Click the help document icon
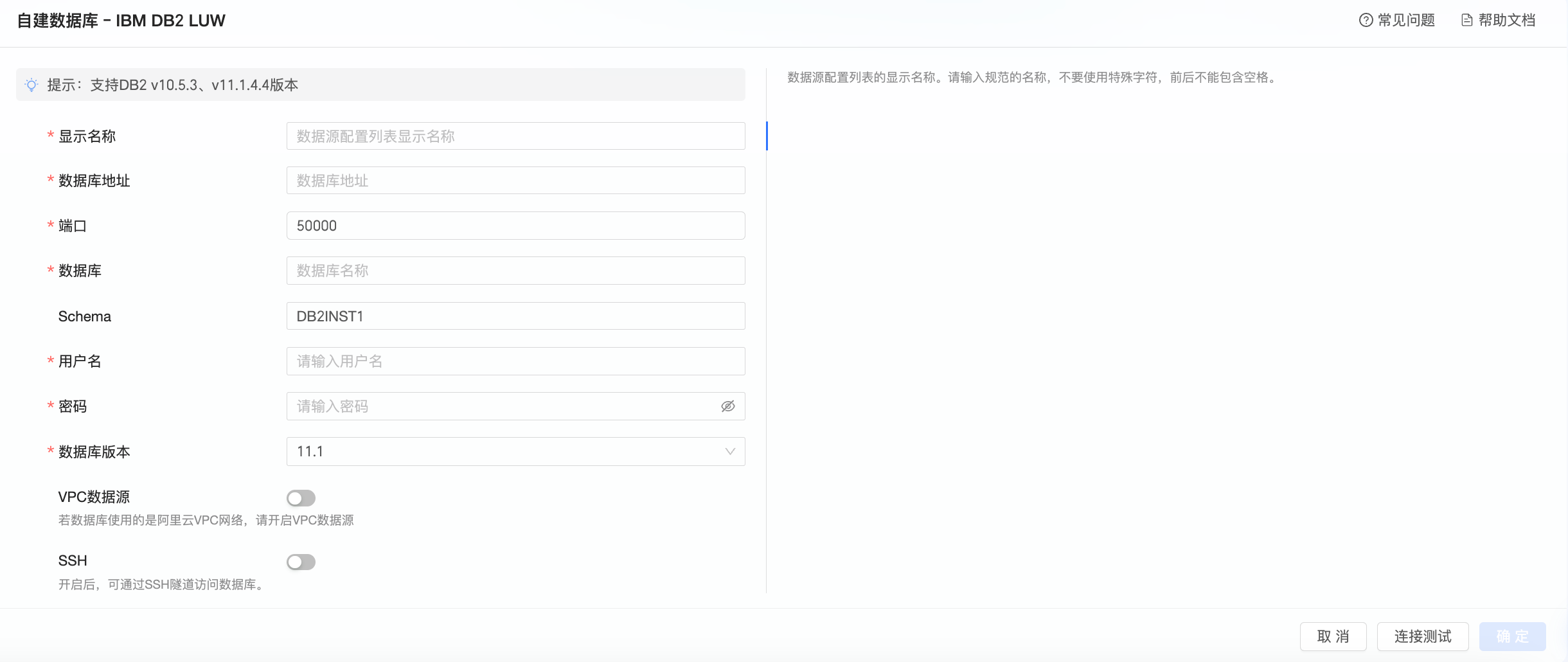1568x662 pixels. (1467, 21)
